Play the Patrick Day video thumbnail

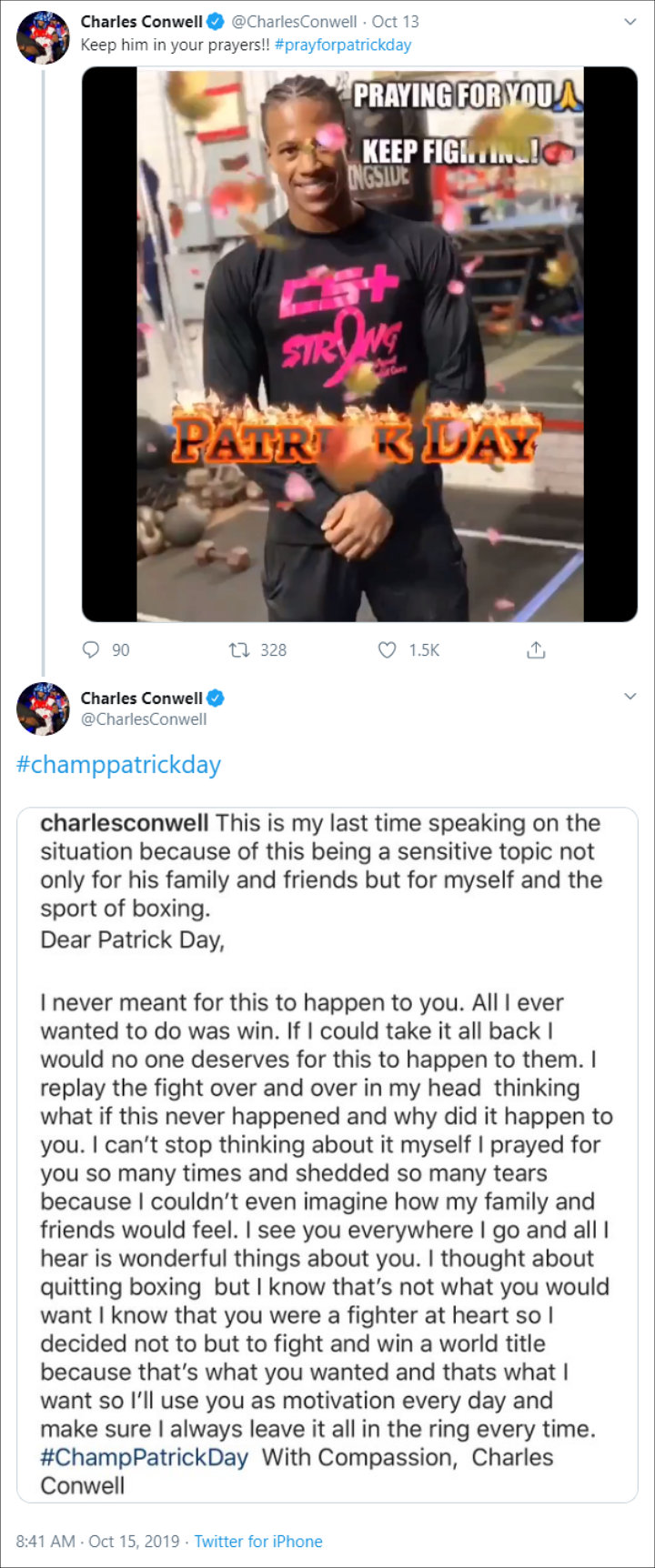pos(359,344)
